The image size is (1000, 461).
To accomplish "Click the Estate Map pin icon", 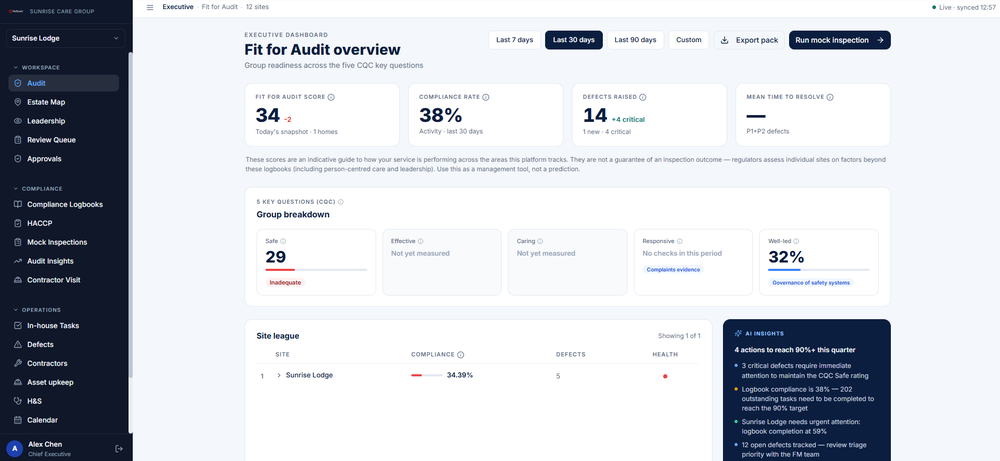I will [x=18, y=102].
